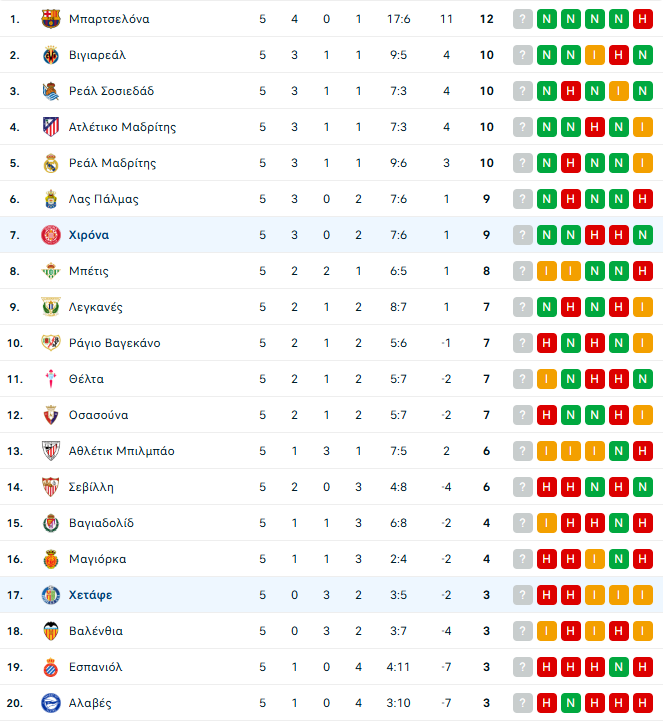This screenshot has height=721, width=667.
Task: Click the Real Madrid crest icon
Action: 51,163
